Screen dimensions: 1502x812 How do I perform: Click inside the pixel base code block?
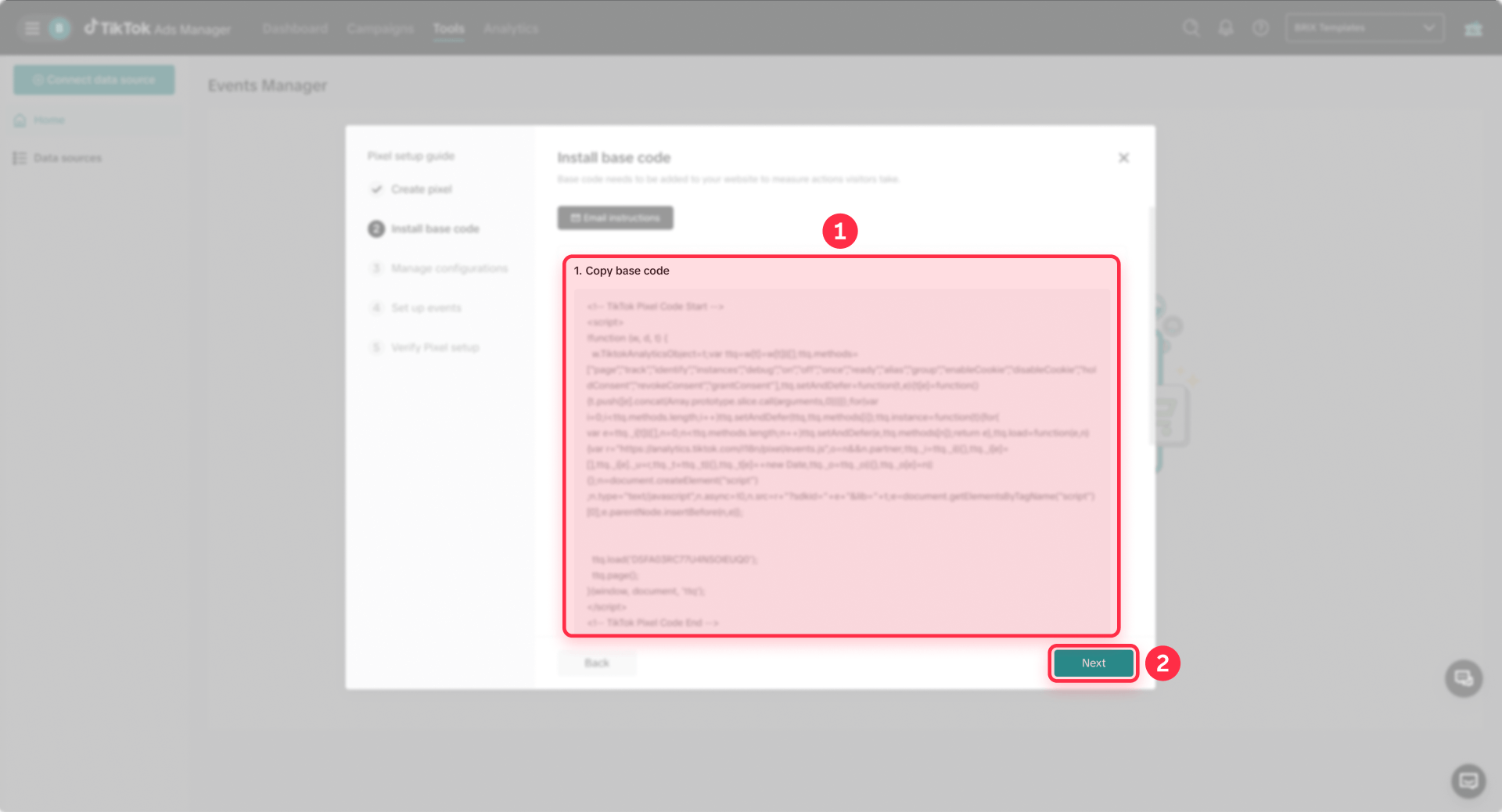pyautogui.click(x=842, y=461)
